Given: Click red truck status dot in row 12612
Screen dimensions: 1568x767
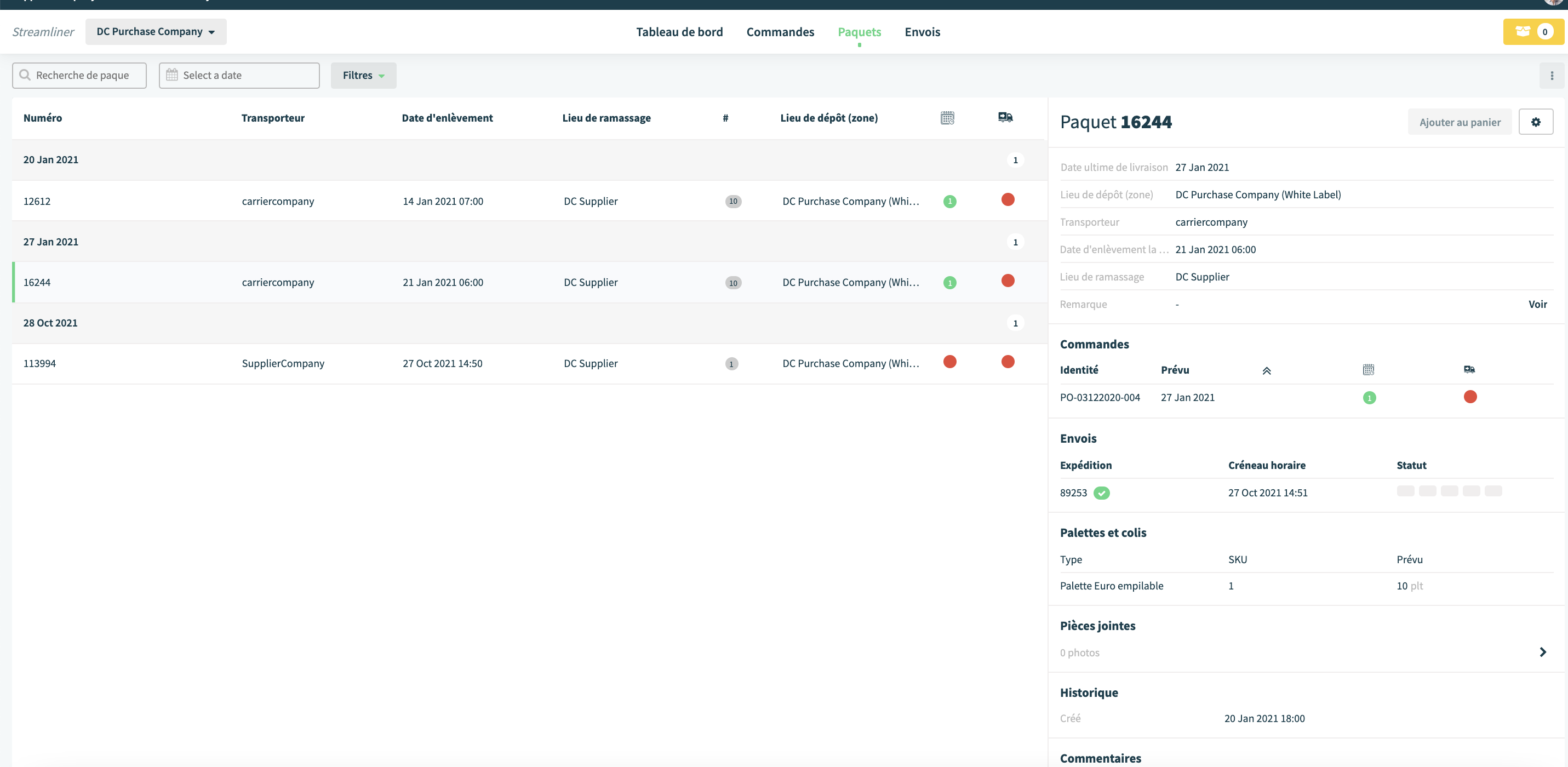Looking at the screenshot, I should (1008, 199).
